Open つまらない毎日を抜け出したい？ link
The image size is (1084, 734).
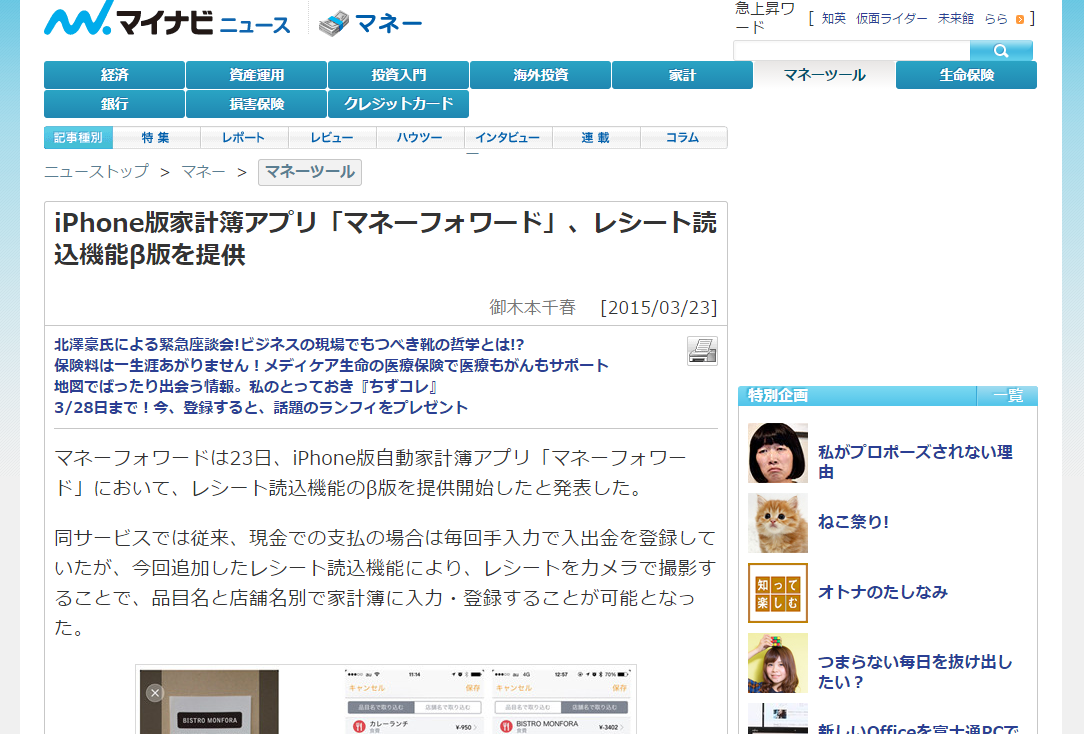click(x=915, y=672)
